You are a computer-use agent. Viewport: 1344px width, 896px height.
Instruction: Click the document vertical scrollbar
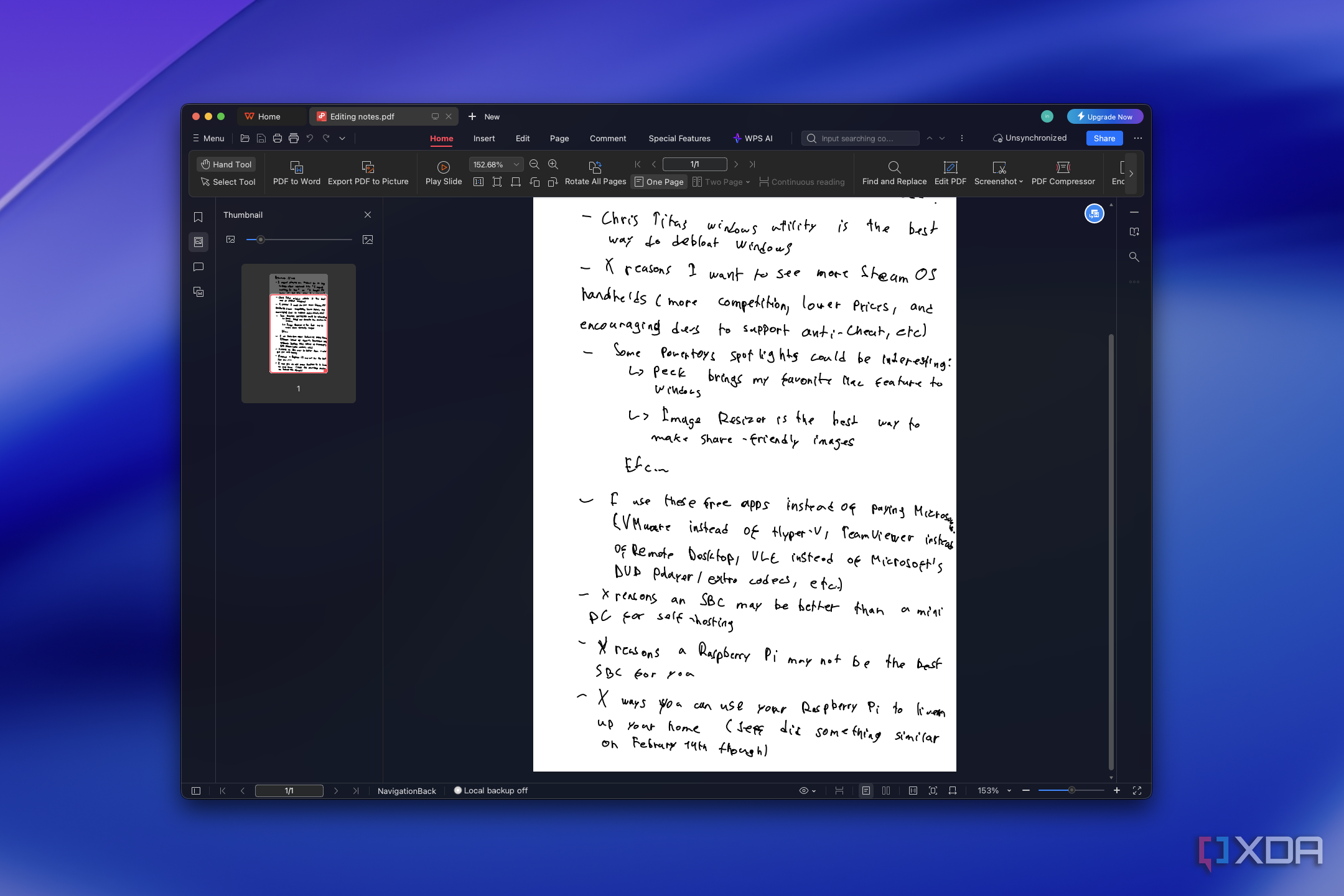point(1111,552)
